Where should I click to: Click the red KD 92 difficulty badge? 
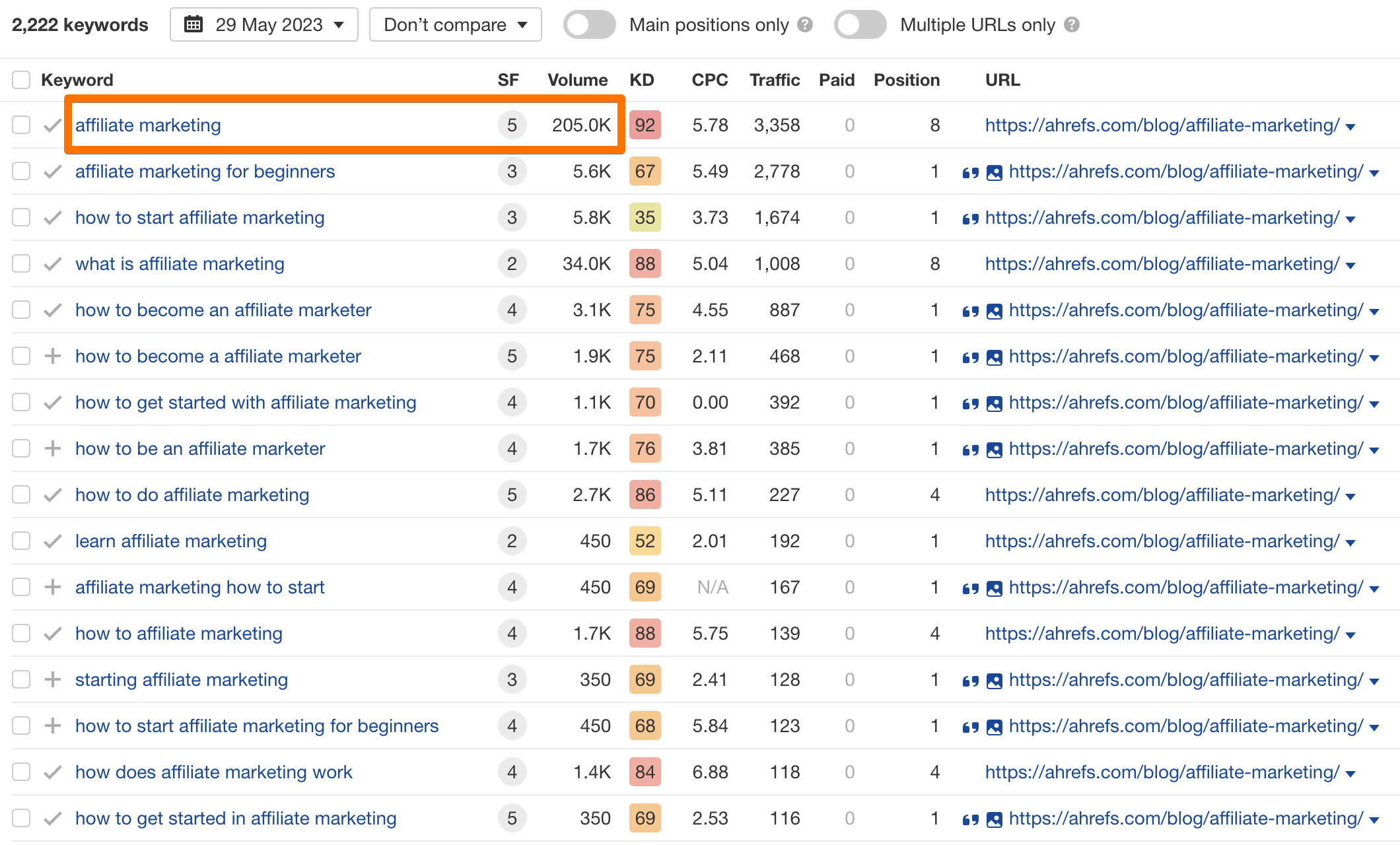tap(645, 125)
